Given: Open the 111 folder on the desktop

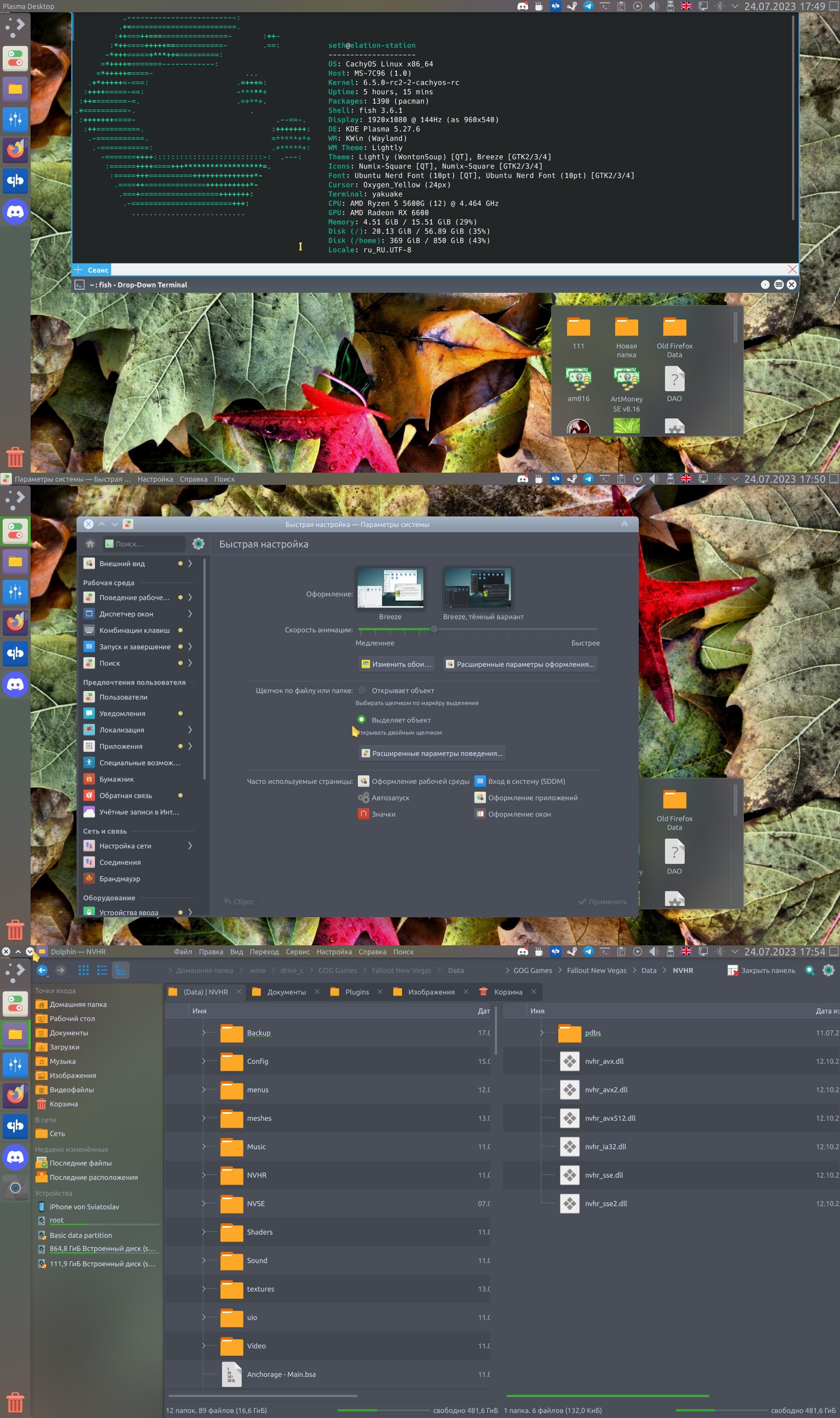Looking at the screenshot, I should (578, 333).
